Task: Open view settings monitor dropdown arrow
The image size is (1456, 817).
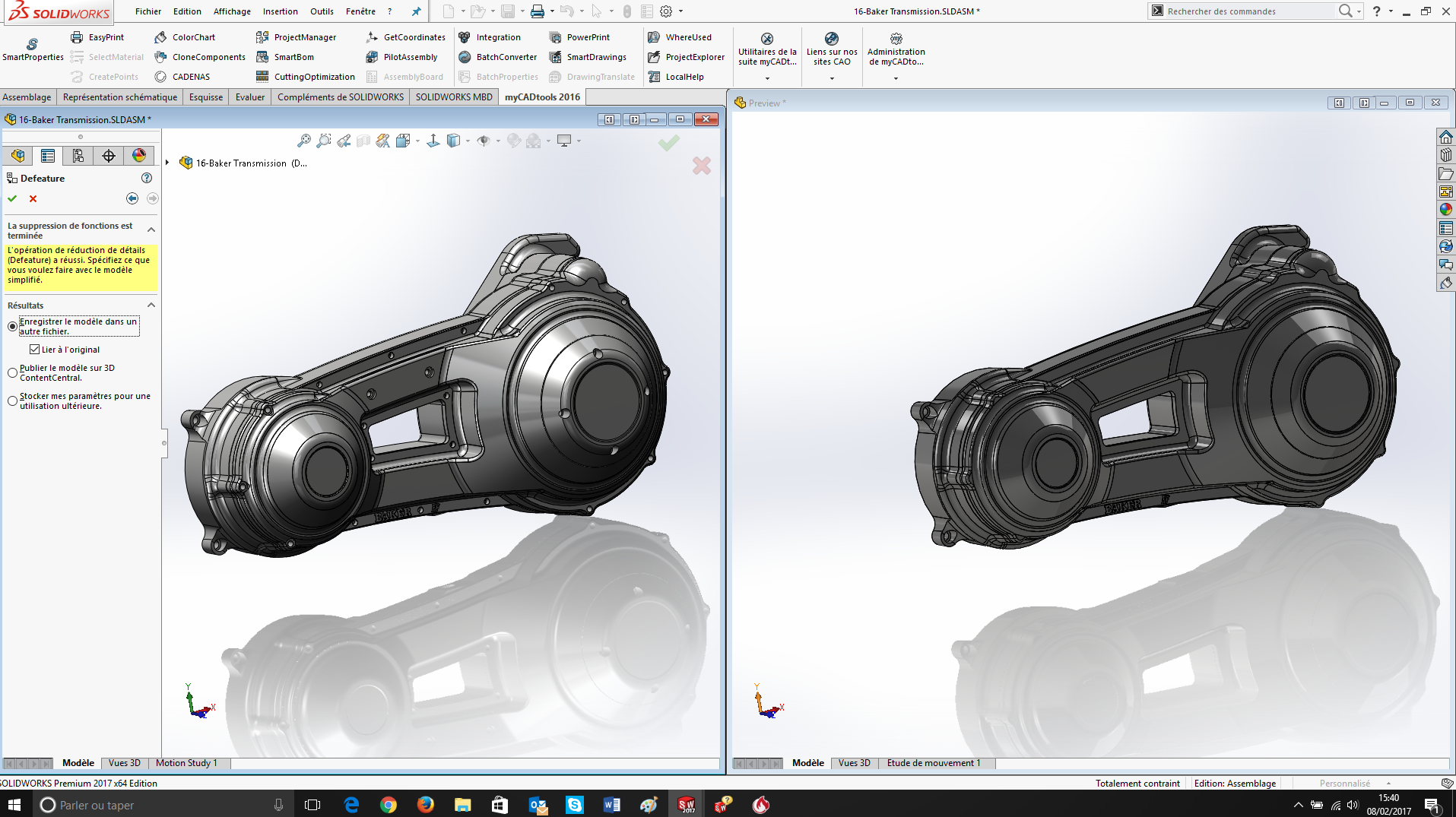Action: 579,141
